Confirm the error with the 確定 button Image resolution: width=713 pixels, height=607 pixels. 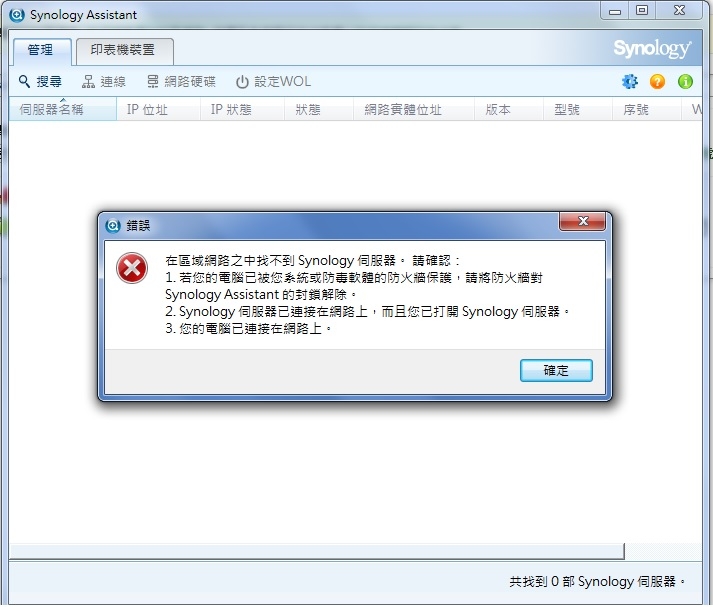coord(556,370)
